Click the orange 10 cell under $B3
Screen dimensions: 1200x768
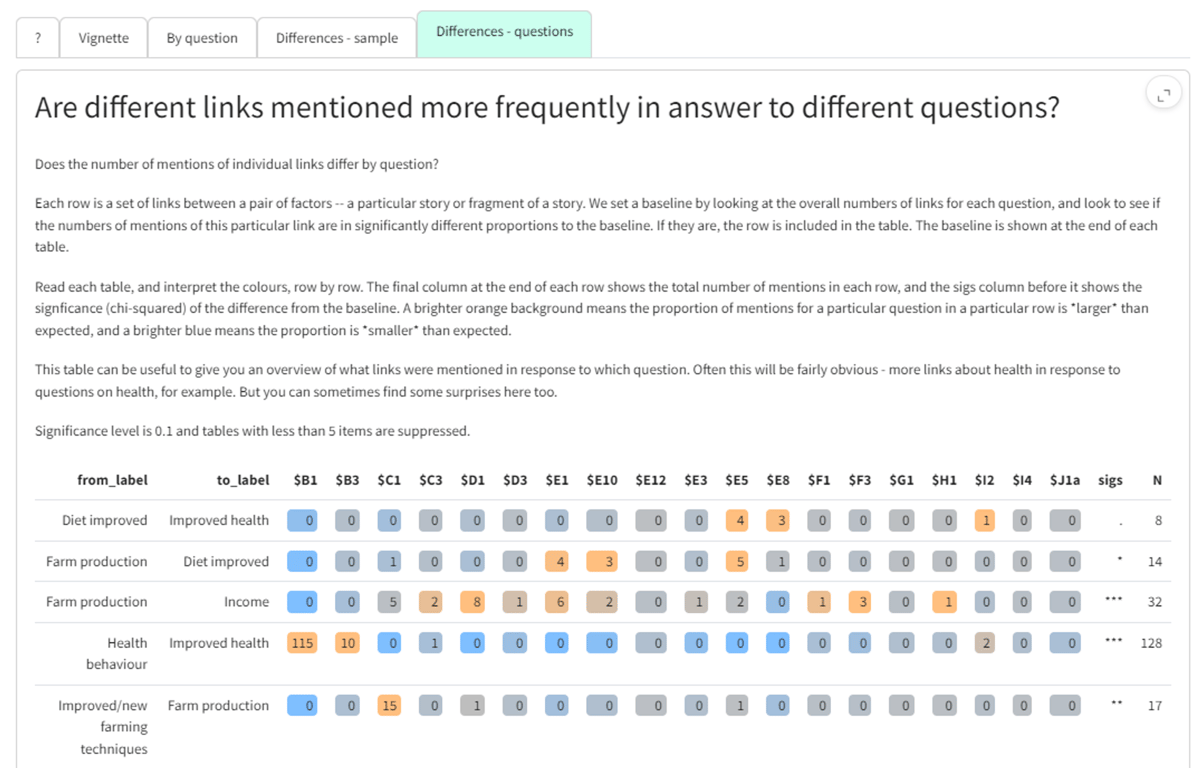[347, 643]
